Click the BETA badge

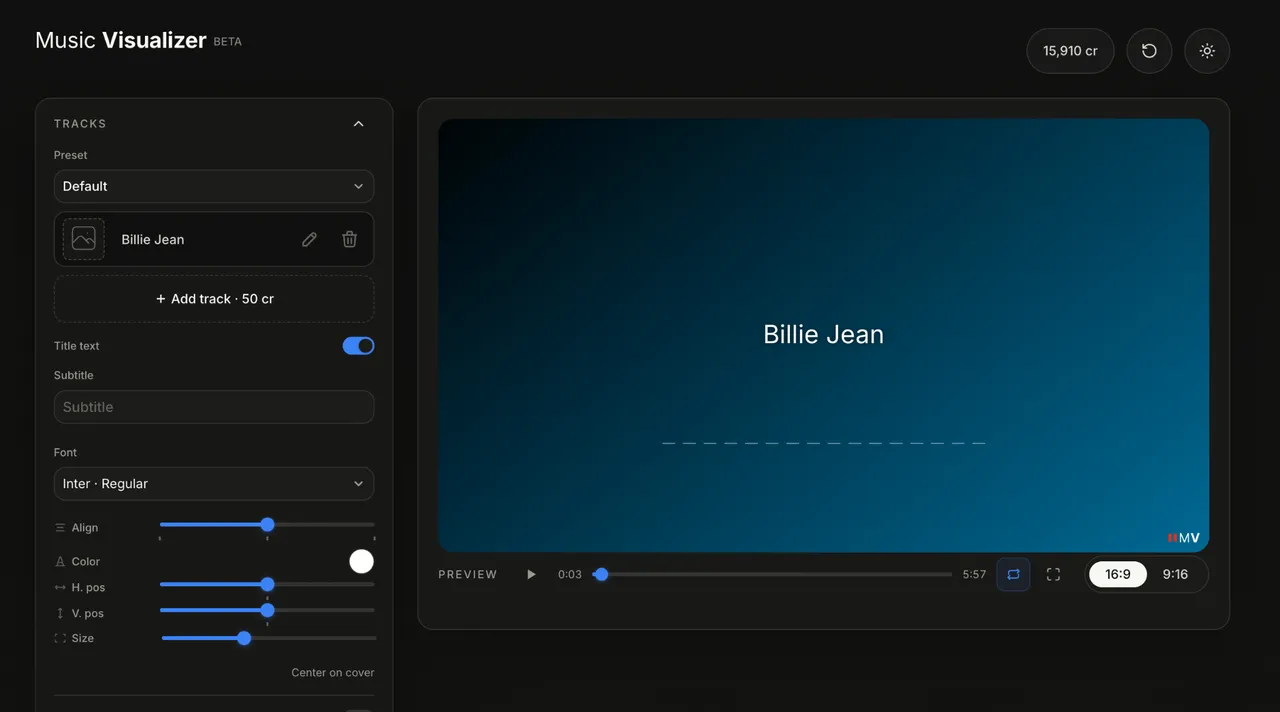[x=228, y=42]
